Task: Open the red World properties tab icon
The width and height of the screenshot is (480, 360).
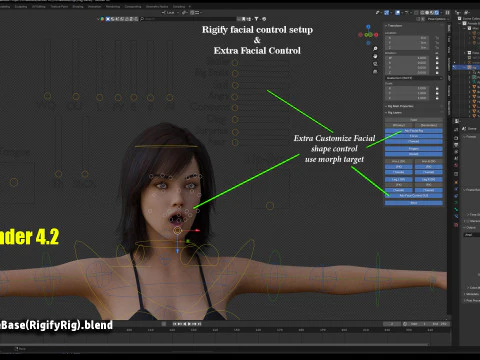Action: tap(456, 165)
